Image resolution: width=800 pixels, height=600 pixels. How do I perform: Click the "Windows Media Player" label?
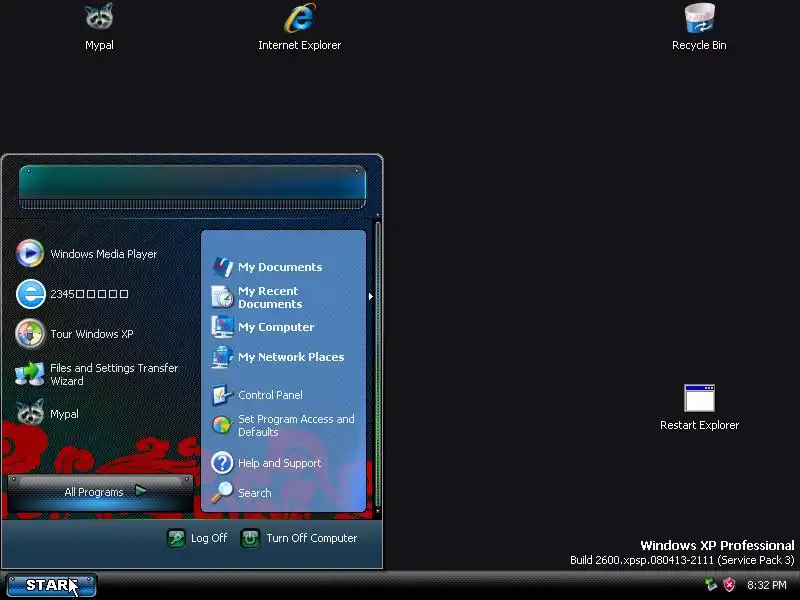[104, 254]
